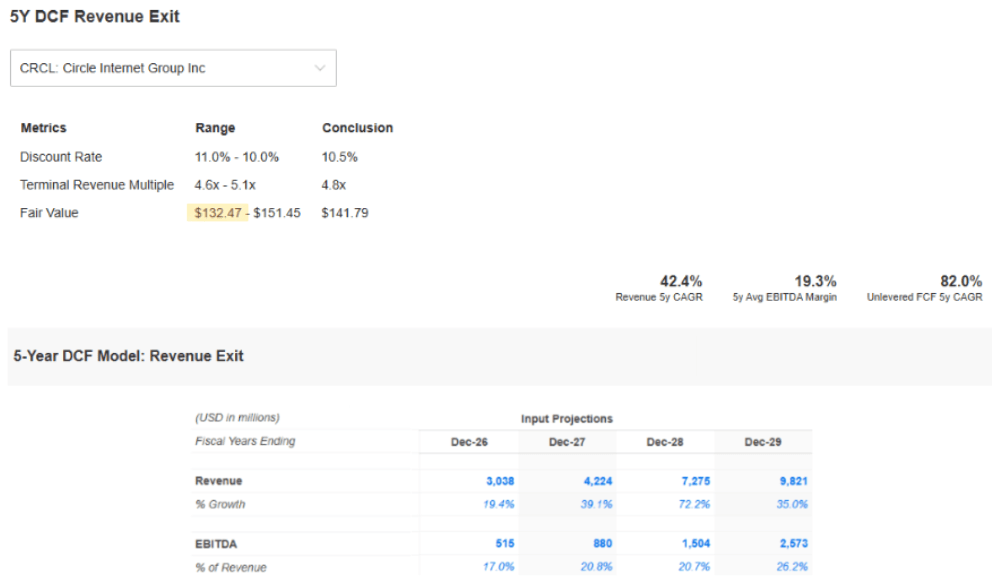Edit the Dec-27 revenue value 4,224

(598, 481)
